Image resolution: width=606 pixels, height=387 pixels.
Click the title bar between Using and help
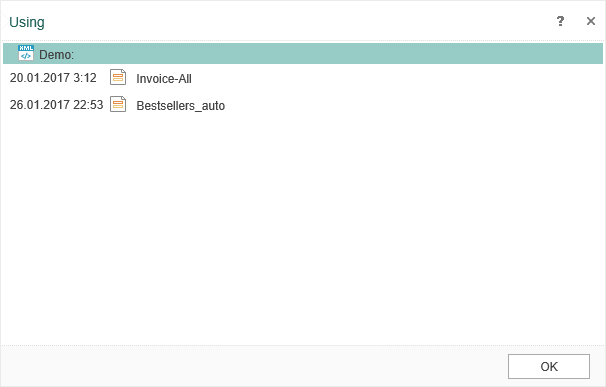click(300, 21)
